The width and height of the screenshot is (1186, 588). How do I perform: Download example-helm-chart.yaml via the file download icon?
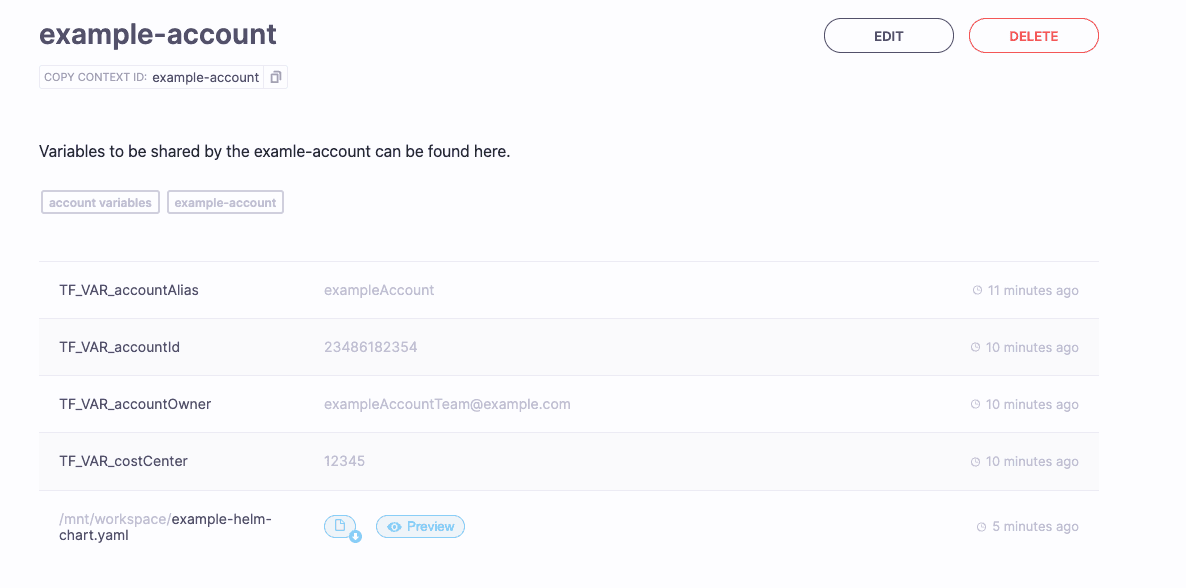pos(340,526)
